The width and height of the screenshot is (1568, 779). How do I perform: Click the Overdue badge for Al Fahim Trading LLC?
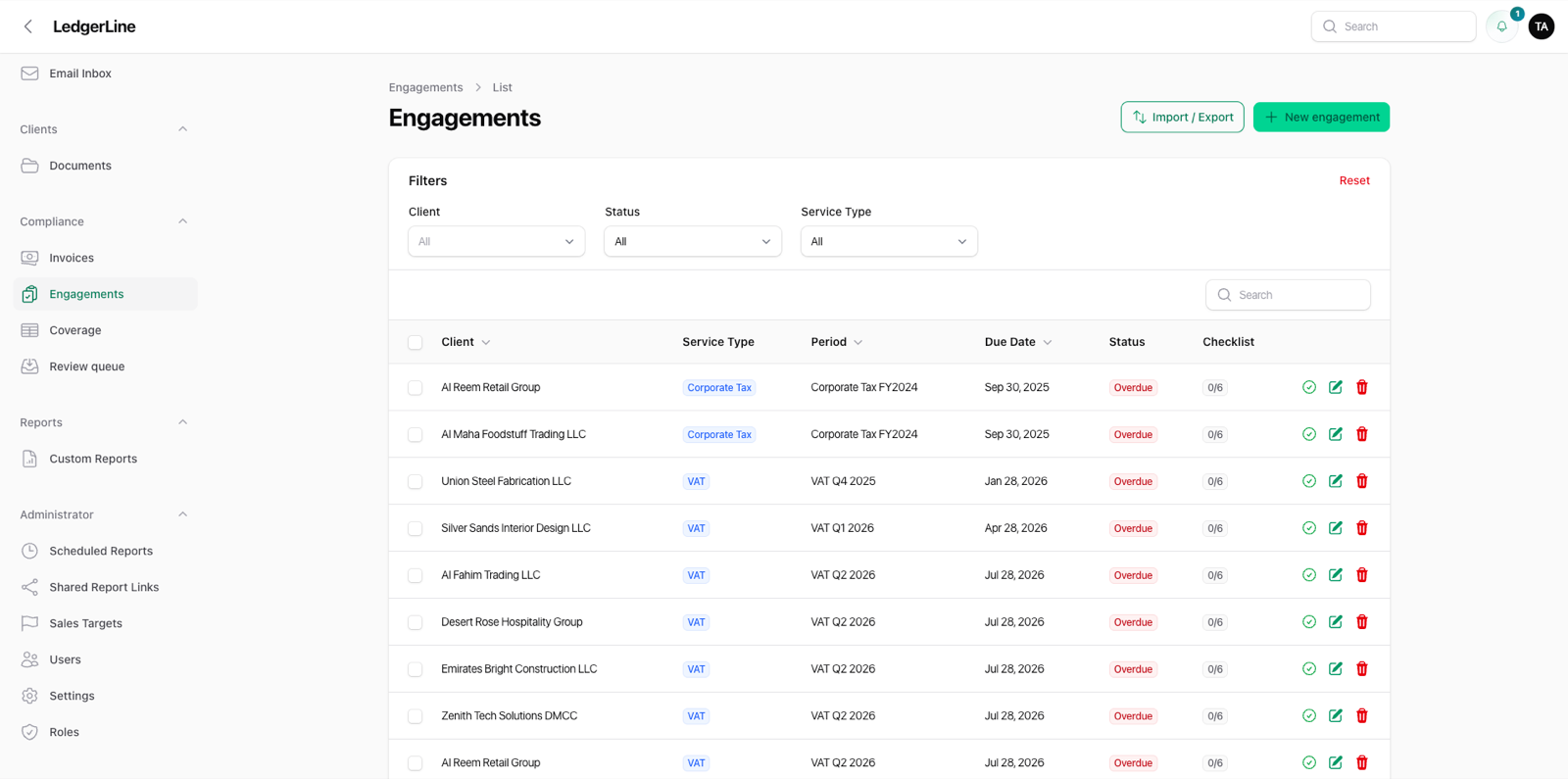coord(1133,575)
